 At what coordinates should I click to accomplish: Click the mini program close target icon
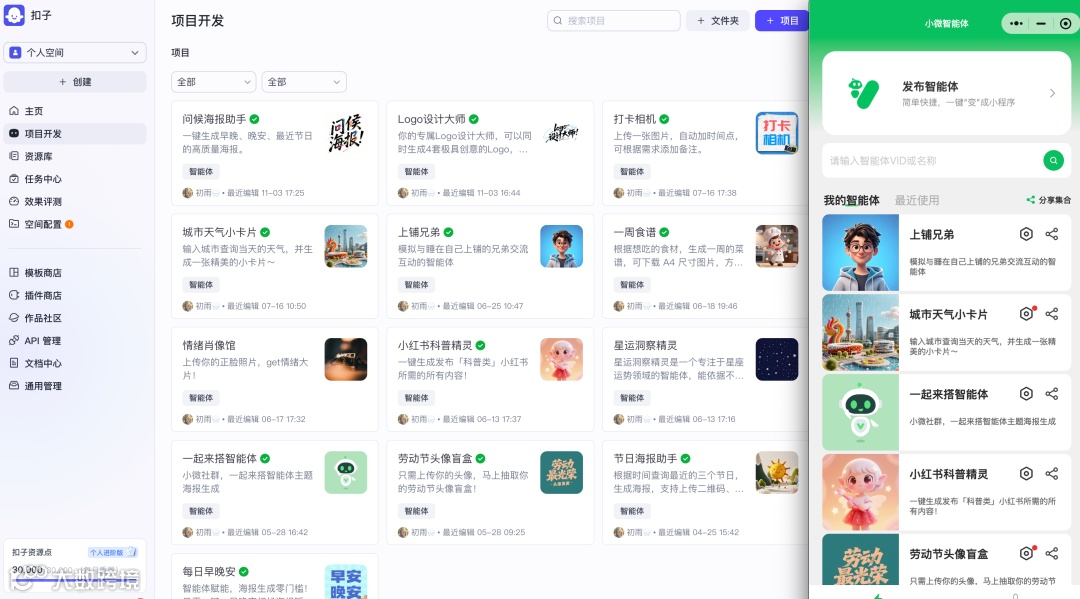(1066, 23)
